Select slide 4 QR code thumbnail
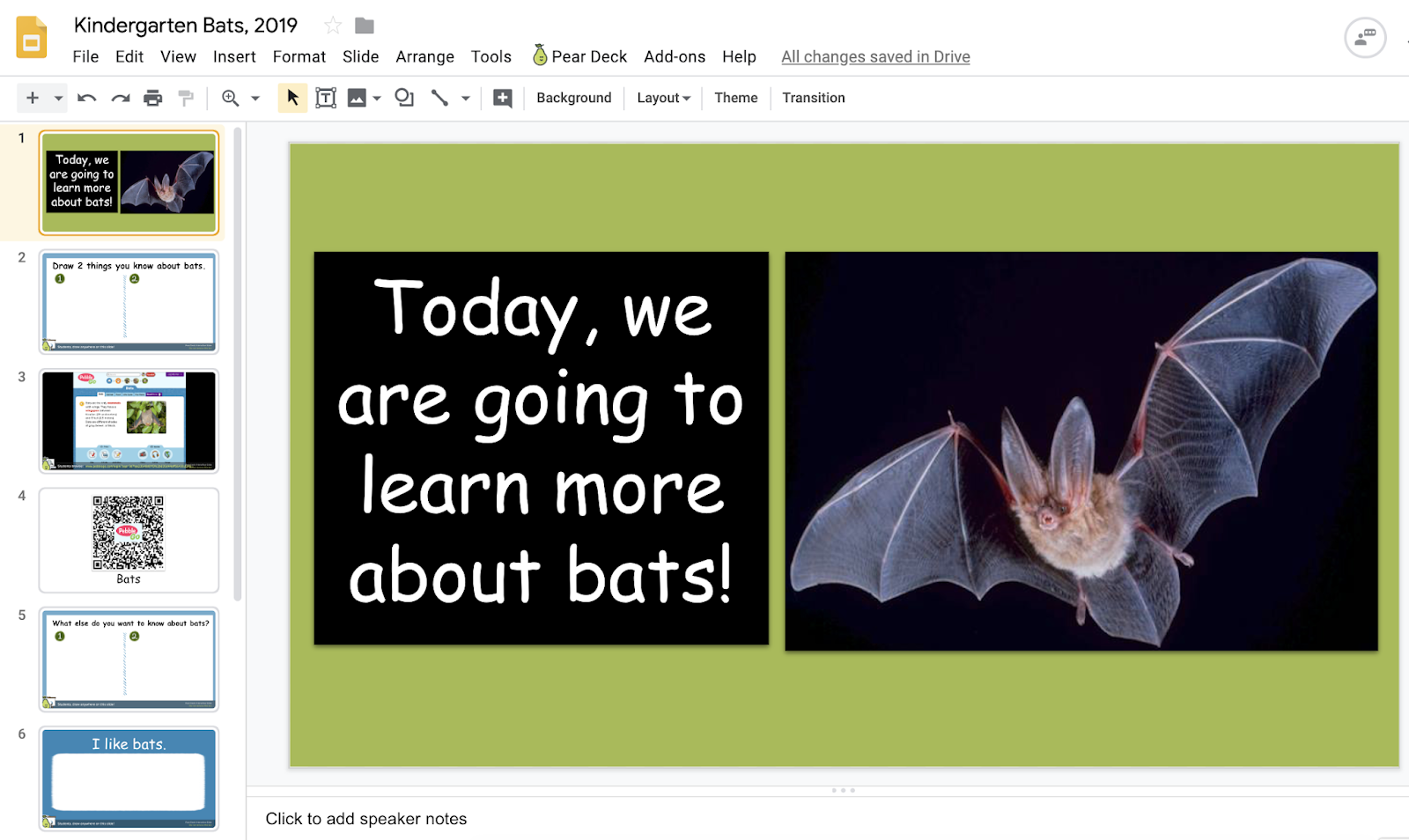Viewport: 1409px width, 840px height. click(129, 541)
